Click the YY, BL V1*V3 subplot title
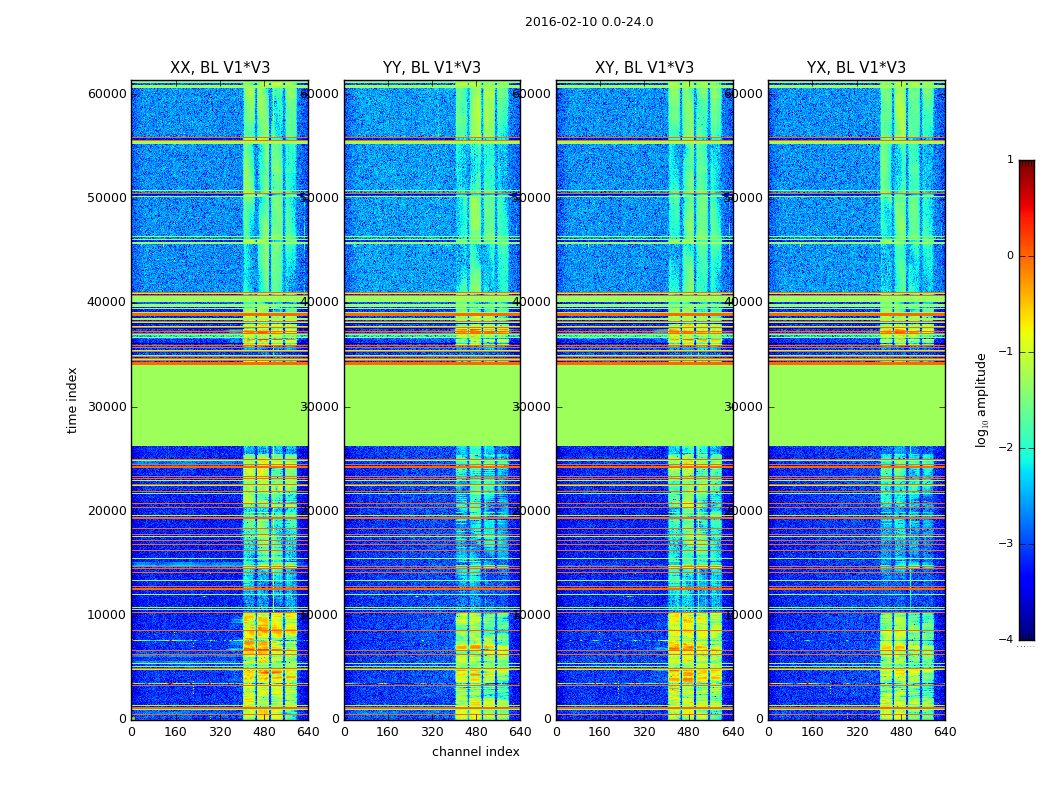Screen dimensions: 1050x800 [x=432, y=68]
